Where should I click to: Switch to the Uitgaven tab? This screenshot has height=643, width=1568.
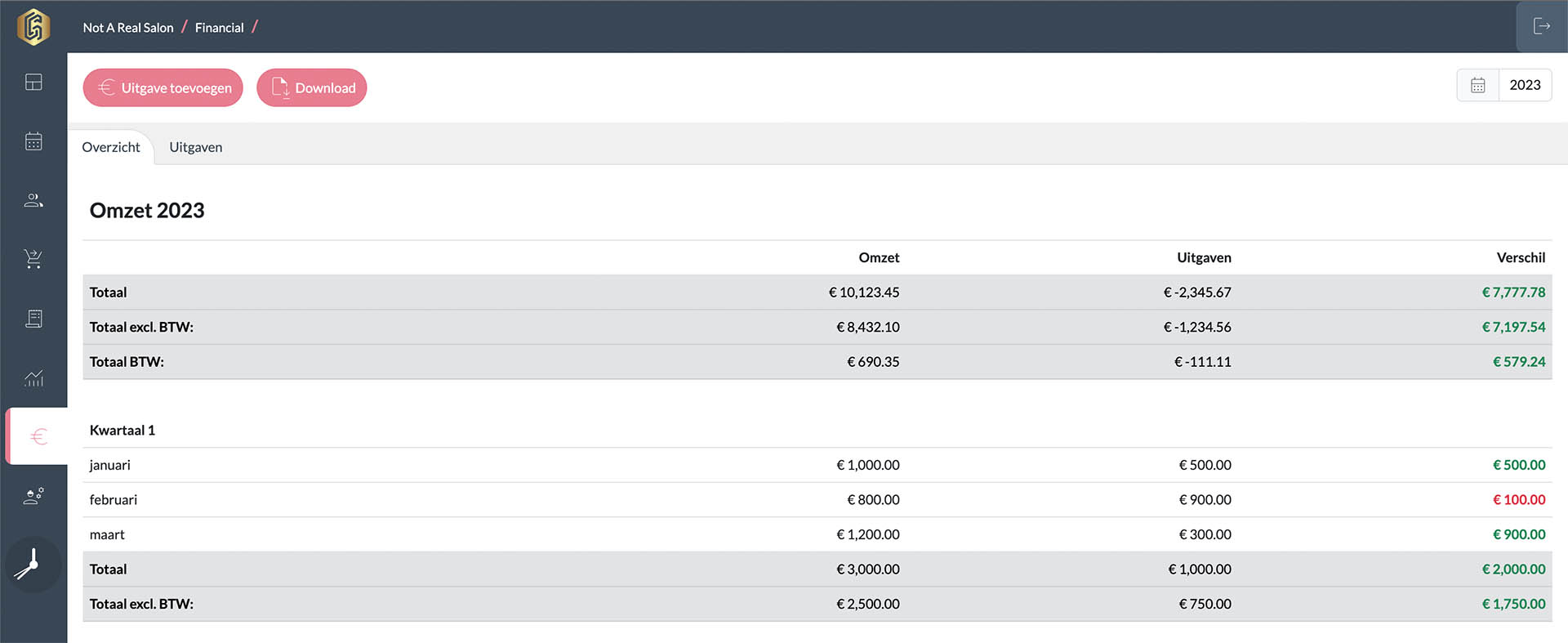pos(195,147)
